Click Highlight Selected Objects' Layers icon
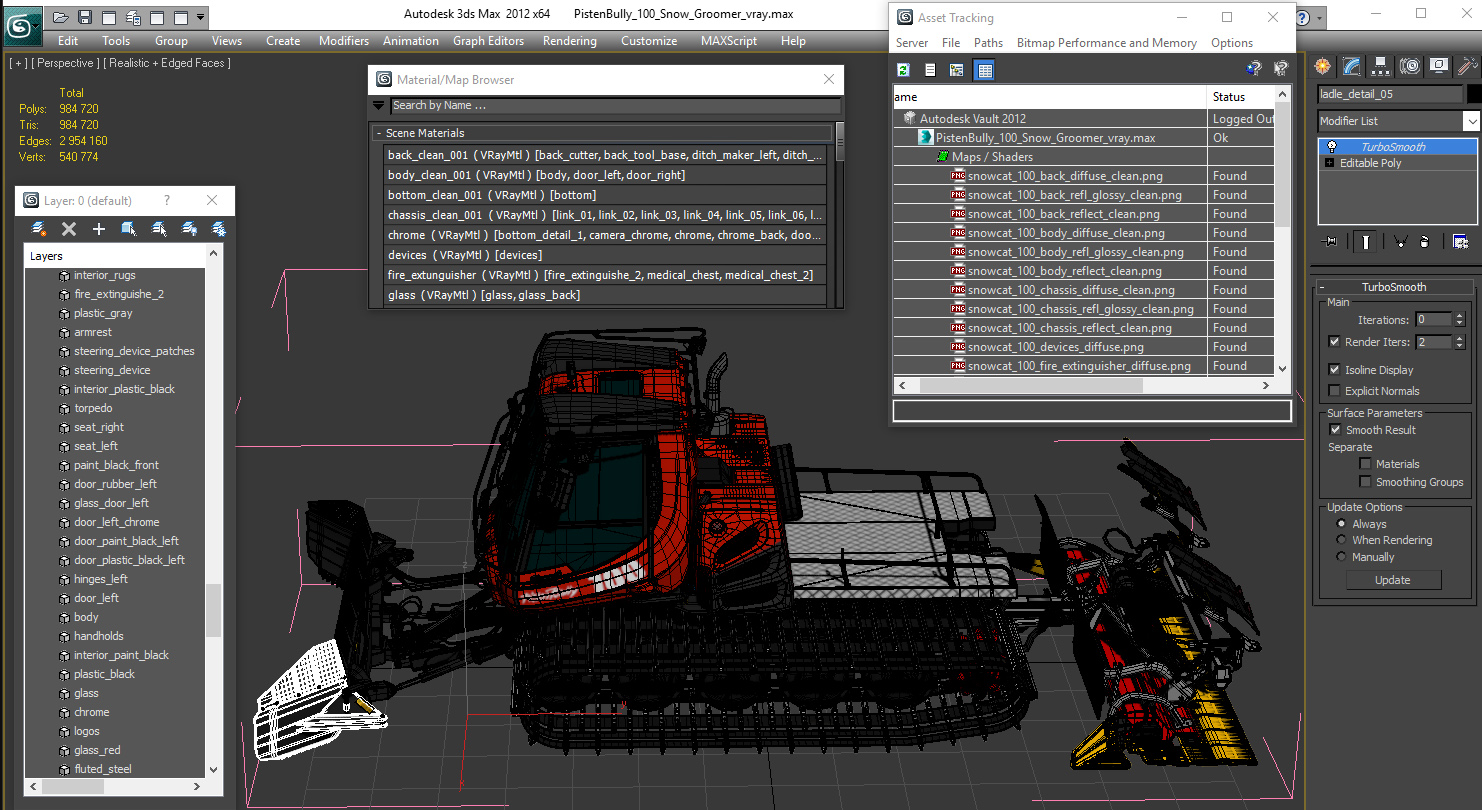 tap(159, 229)
